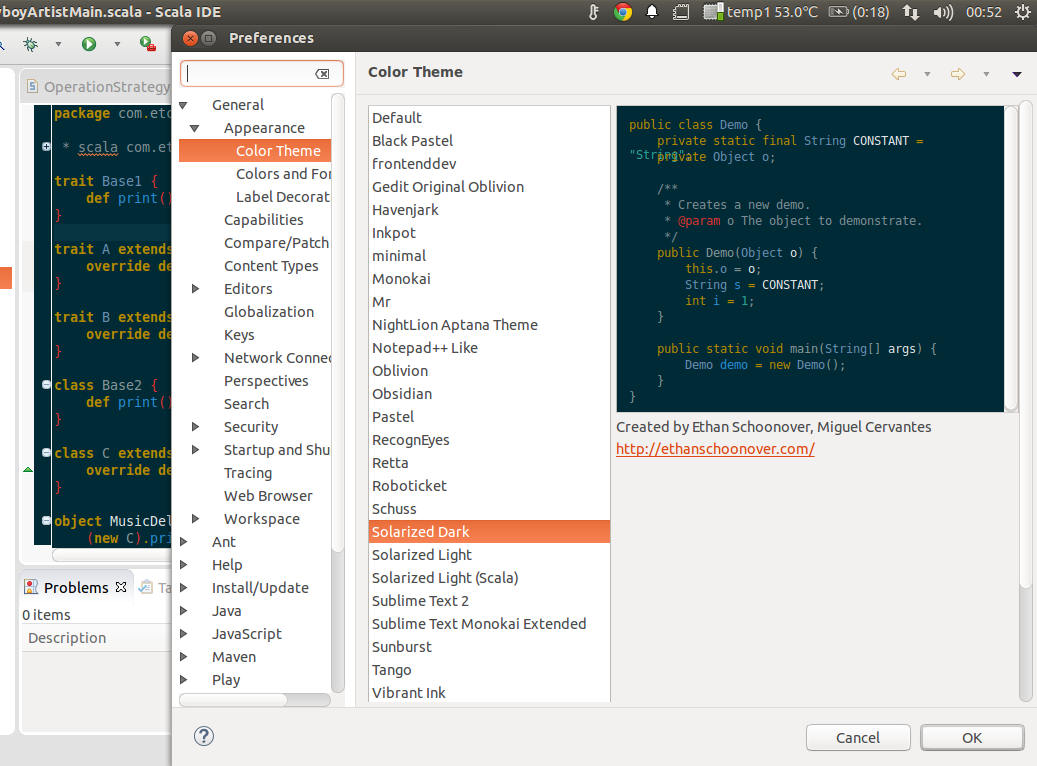The height and width of the screenshot is (766, 1037).
Task: Click the Run Last Tool icon with red toolbox
Action: (x=147, y=44)
